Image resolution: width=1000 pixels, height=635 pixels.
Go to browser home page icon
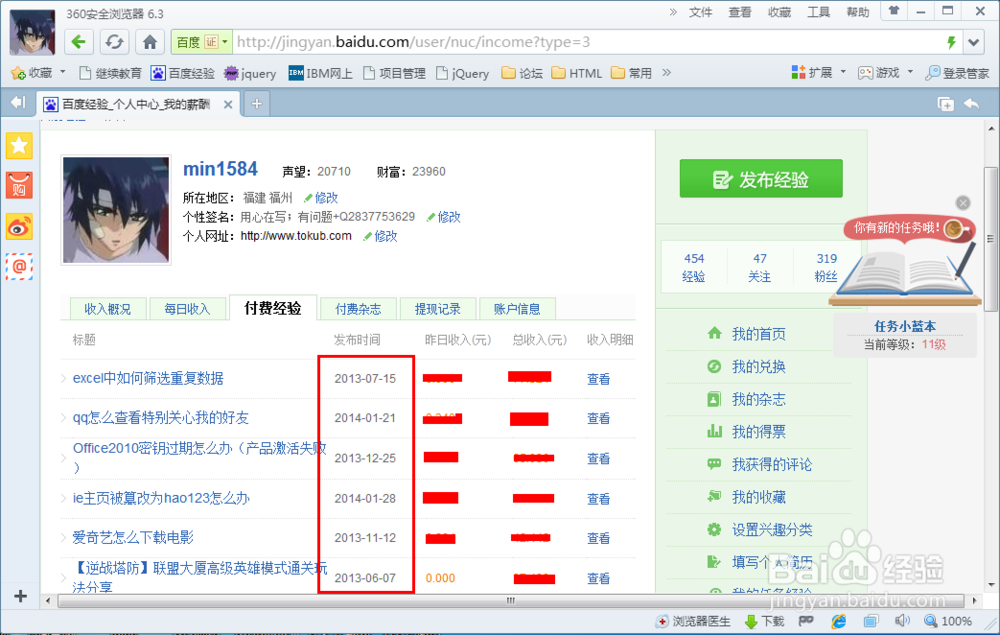[x=150, y=42]
